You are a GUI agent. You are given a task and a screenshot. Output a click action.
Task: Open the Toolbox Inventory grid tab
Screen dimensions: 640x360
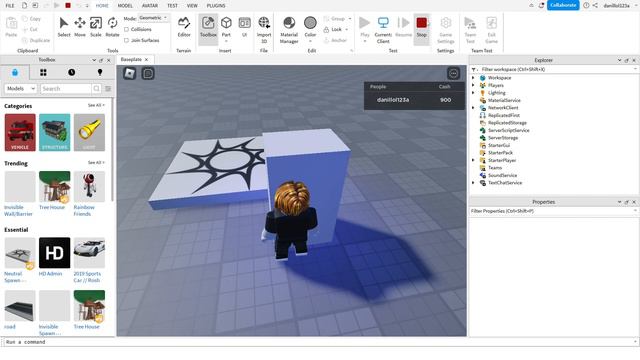pyautogui.click(x=43, y=72)
